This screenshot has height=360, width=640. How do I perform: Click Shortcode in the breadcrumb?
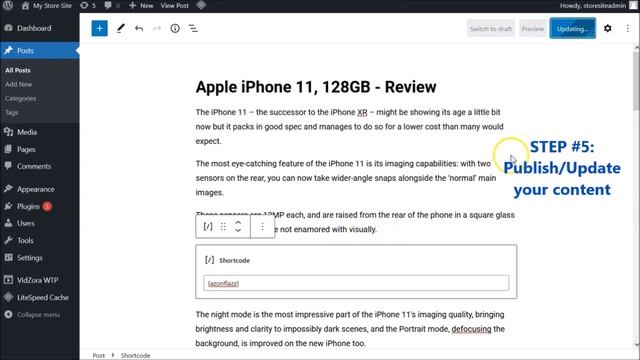pyautogui.click(x=136, y=356)
